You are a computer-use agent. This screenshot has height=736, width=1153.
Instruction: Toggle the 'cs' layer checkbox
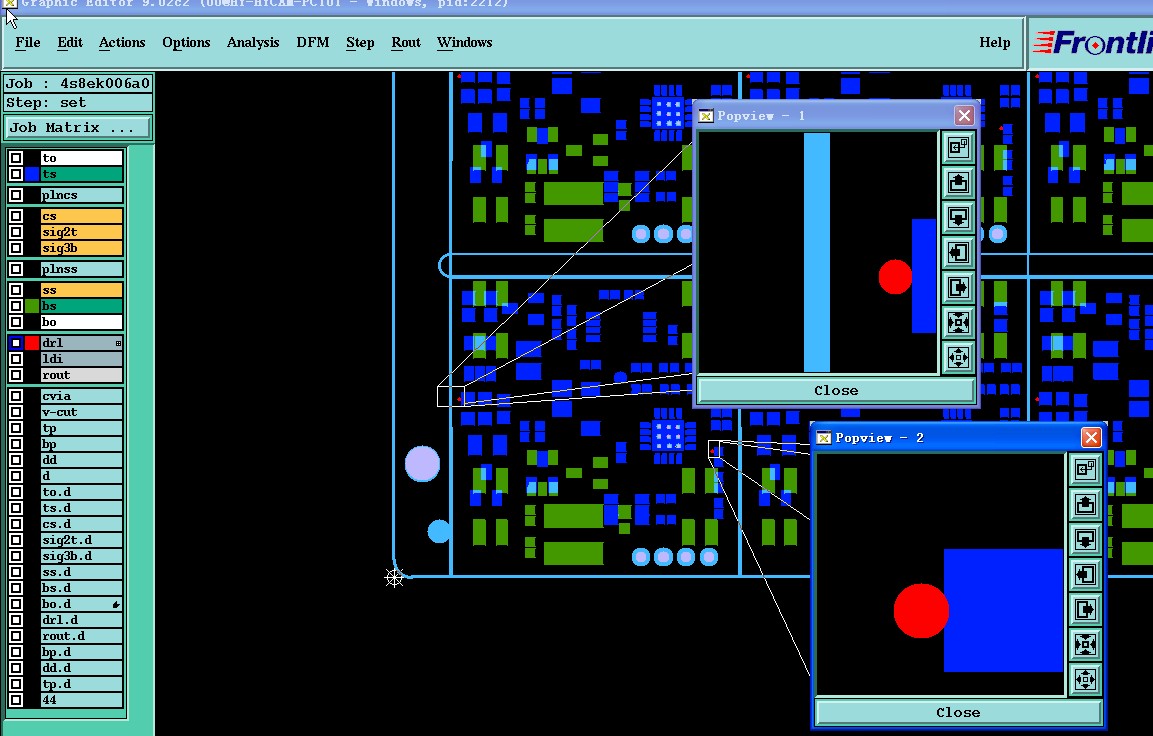click(15, 216)
